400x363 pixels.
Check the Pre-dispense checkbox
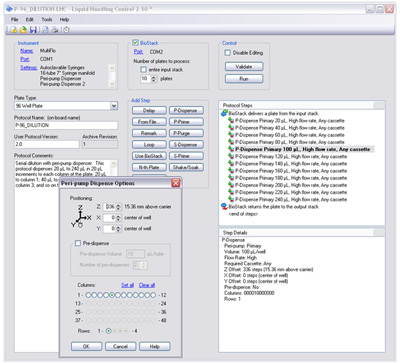tap(78, 243)
